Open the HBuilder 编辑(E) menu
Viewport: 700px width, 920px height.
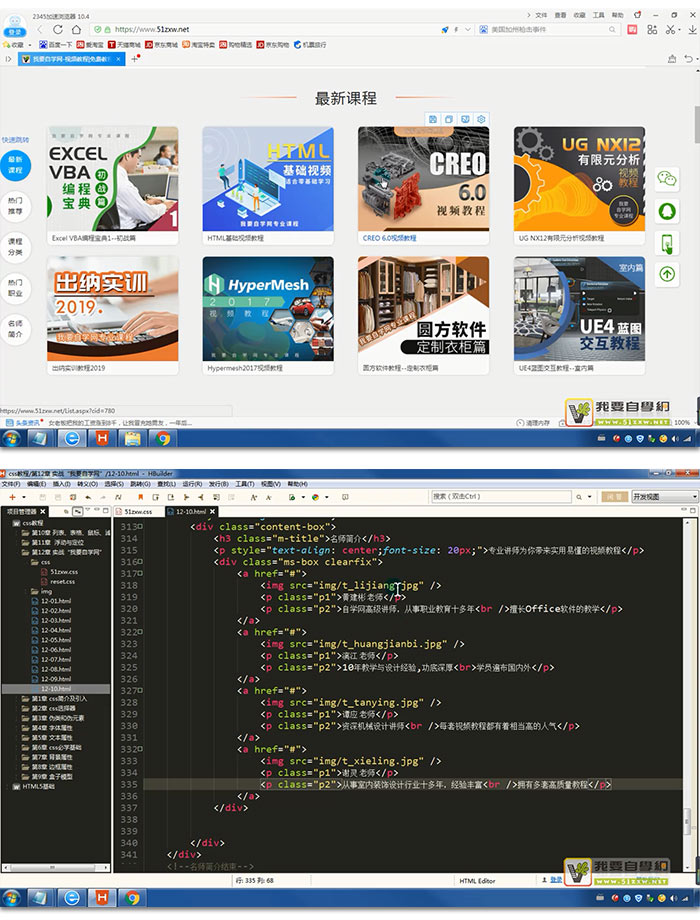(36, 484)
